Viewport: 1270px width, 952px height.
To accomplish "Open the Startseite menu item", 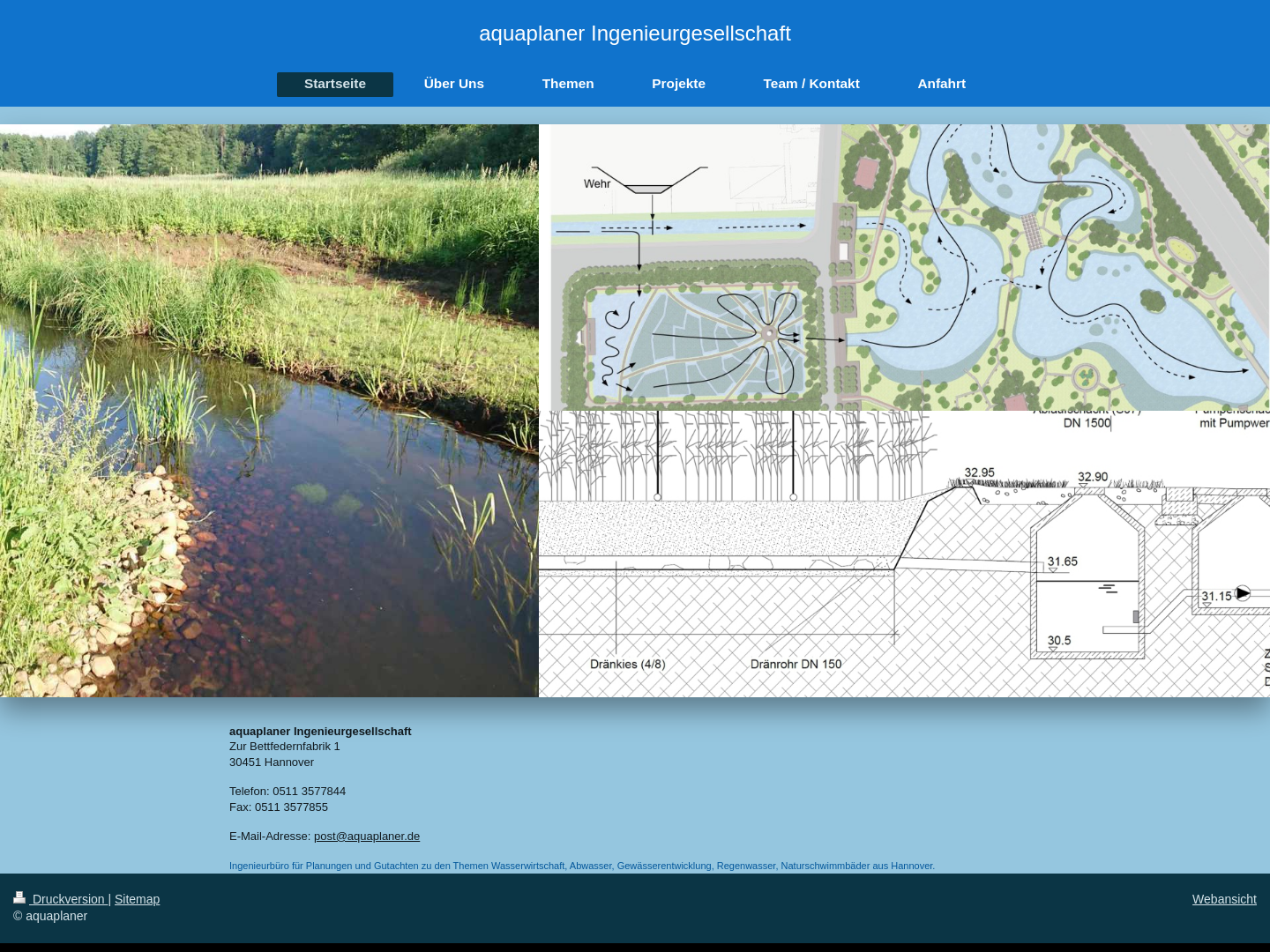I will click(x=335, y=85).
